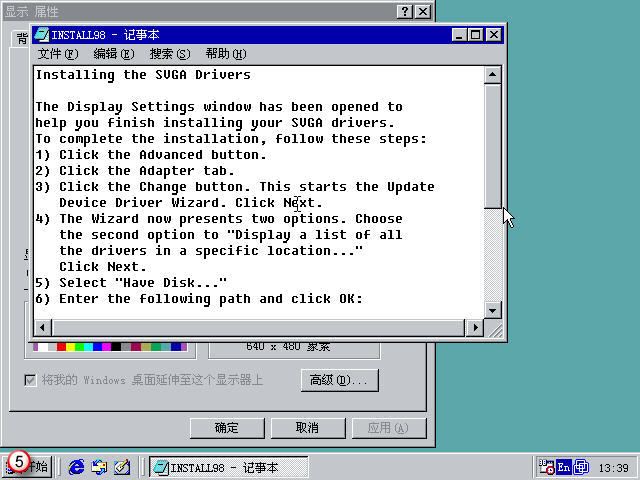
Task: Click the display monitor tray icon
Action: tap(581, 467)
